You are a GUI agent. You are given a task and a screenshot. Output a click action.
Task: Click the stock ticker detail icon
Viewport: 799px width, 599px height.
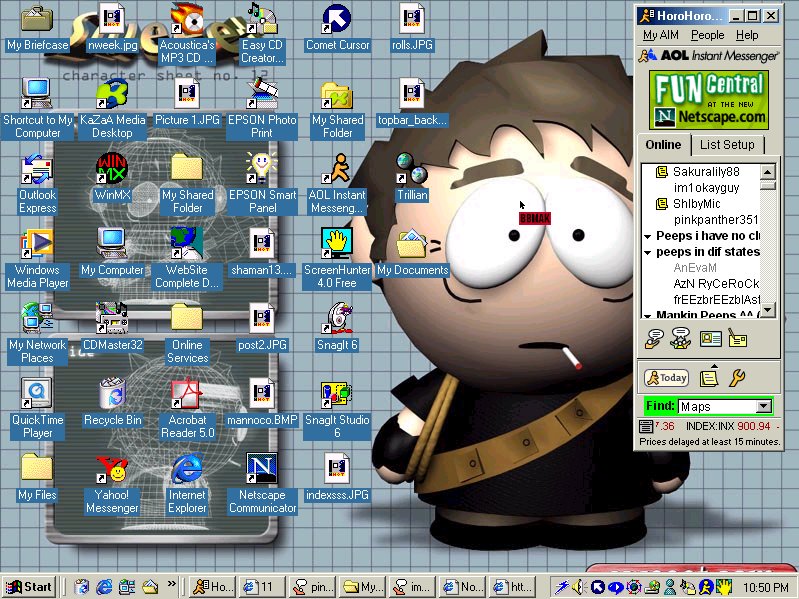(x=646, y=426)
